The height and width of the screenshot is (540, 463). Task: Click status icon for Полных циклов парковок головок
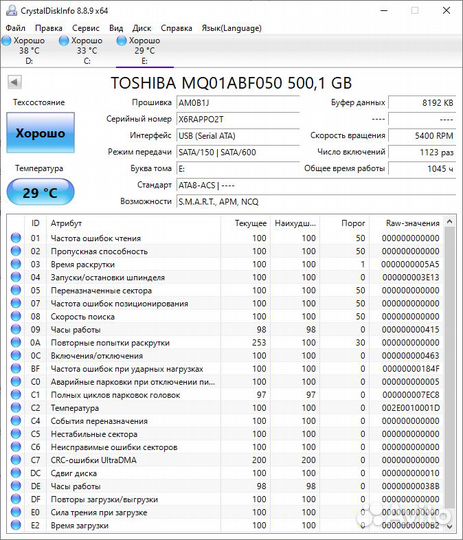click(16, 395)
